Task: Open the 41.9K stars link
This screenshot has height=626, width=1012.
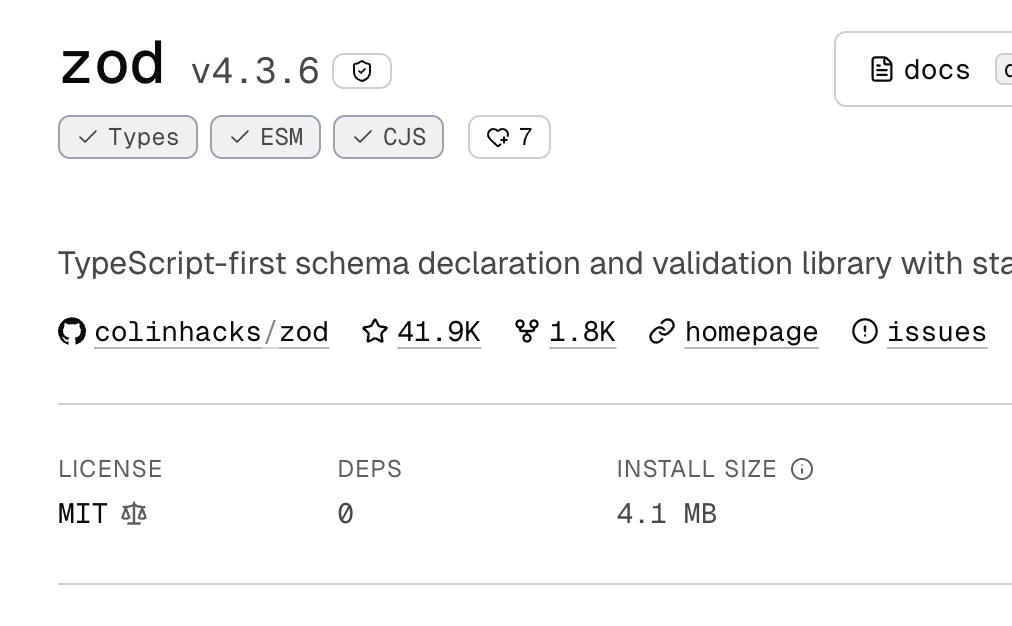Action: click(439, 332)
